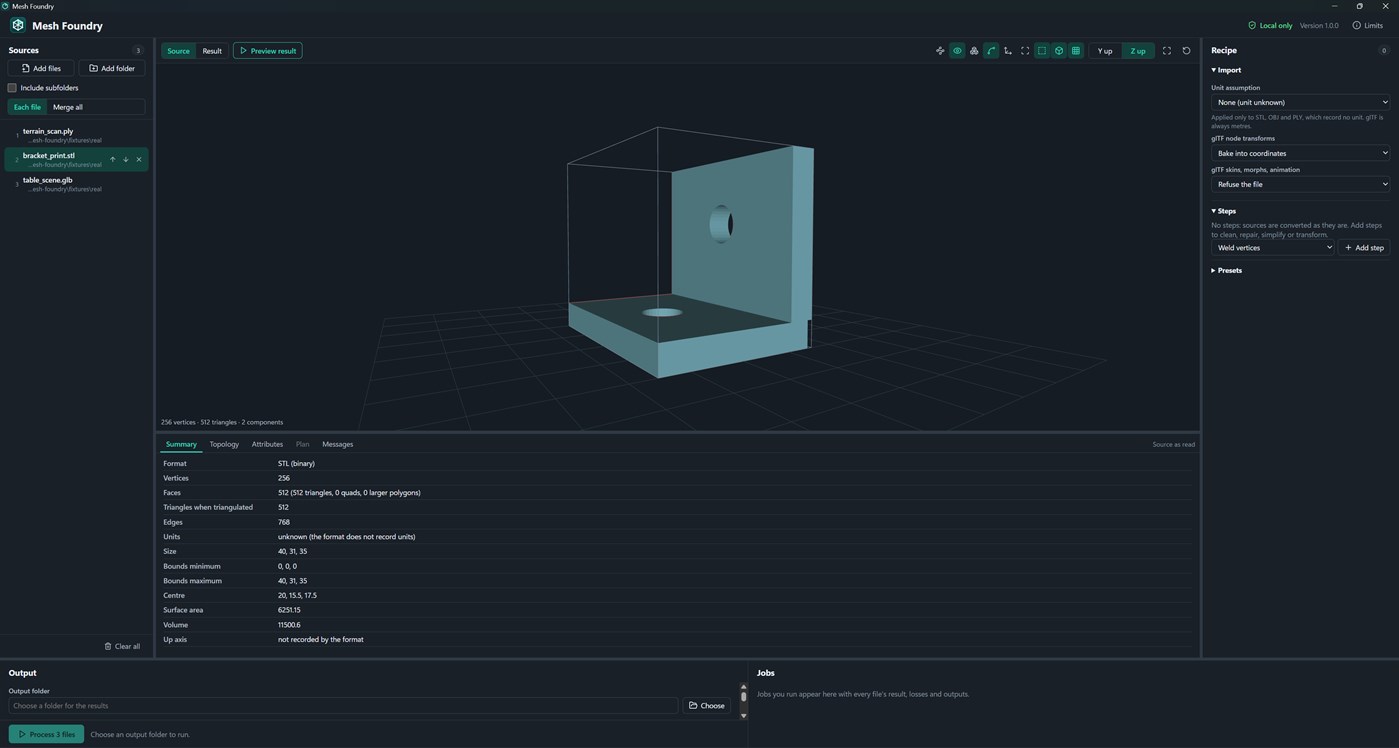
Task: Click the first icon in viewport toolbar
Action: [940, 51]
